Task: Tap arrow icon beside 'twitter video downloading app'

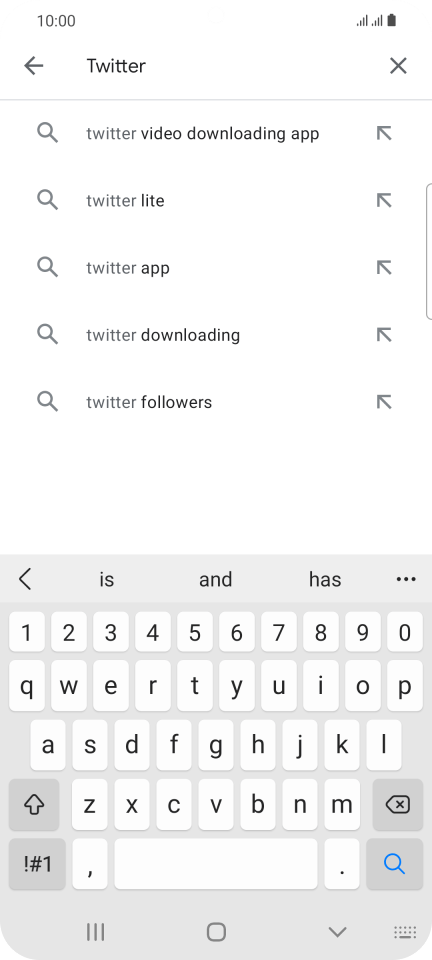Action: coord(384,133)
